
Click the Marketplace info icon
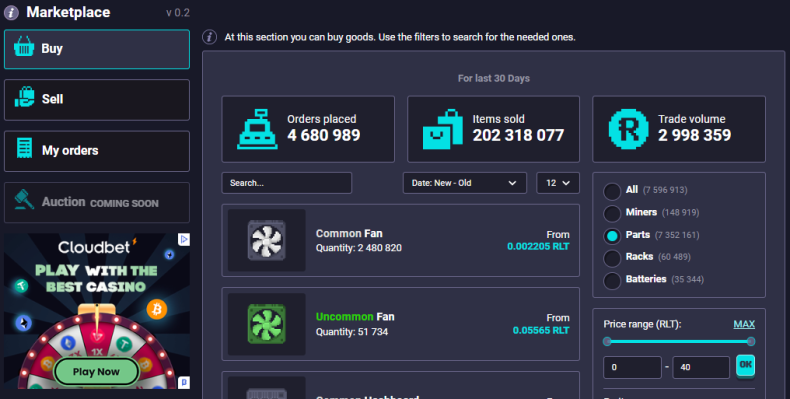(11, 13)
